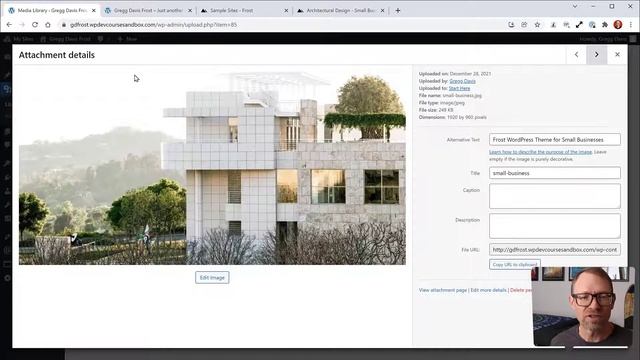This screenshot has height=360, width=640.
Task: Switch to the Gregg Davis Frost tab
Action: coord(147,11)
